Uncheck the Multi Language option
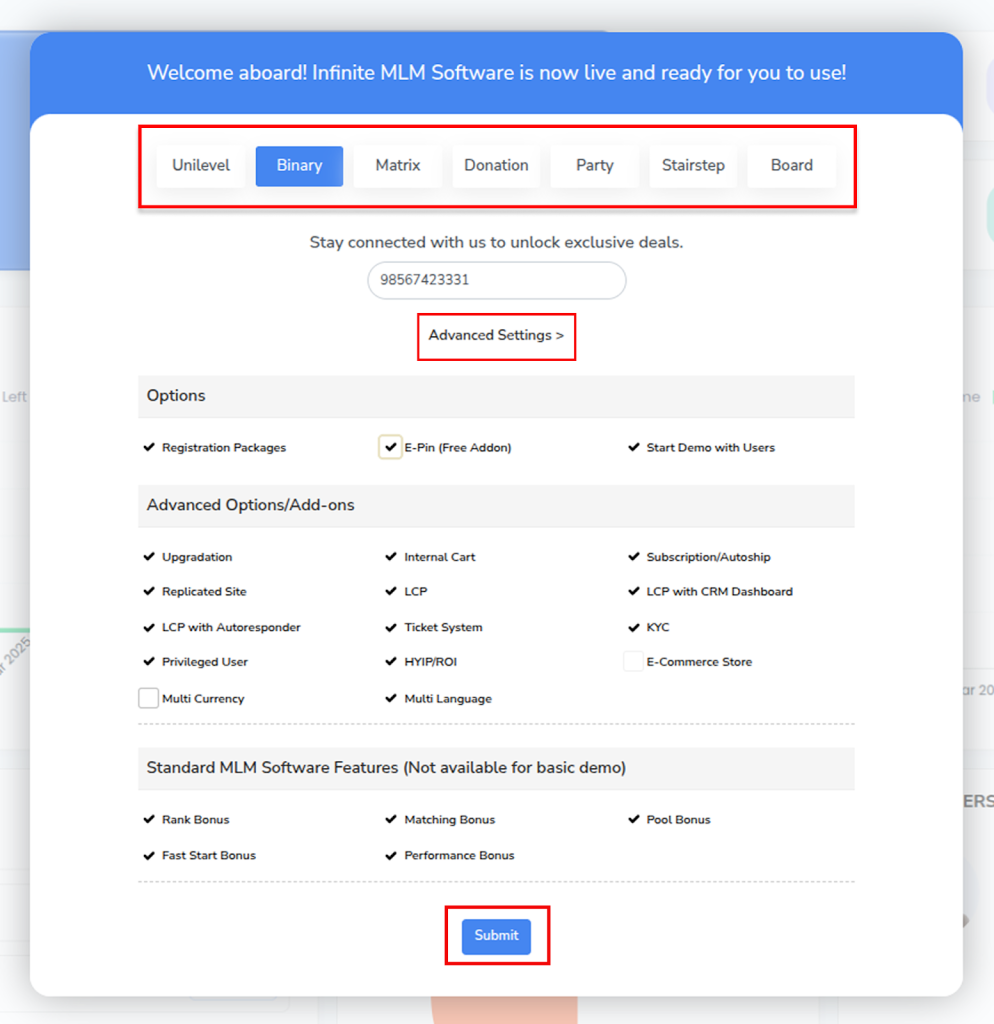Image resolution: width=994 pixels, height=1024 pixels. click(391, 699)
